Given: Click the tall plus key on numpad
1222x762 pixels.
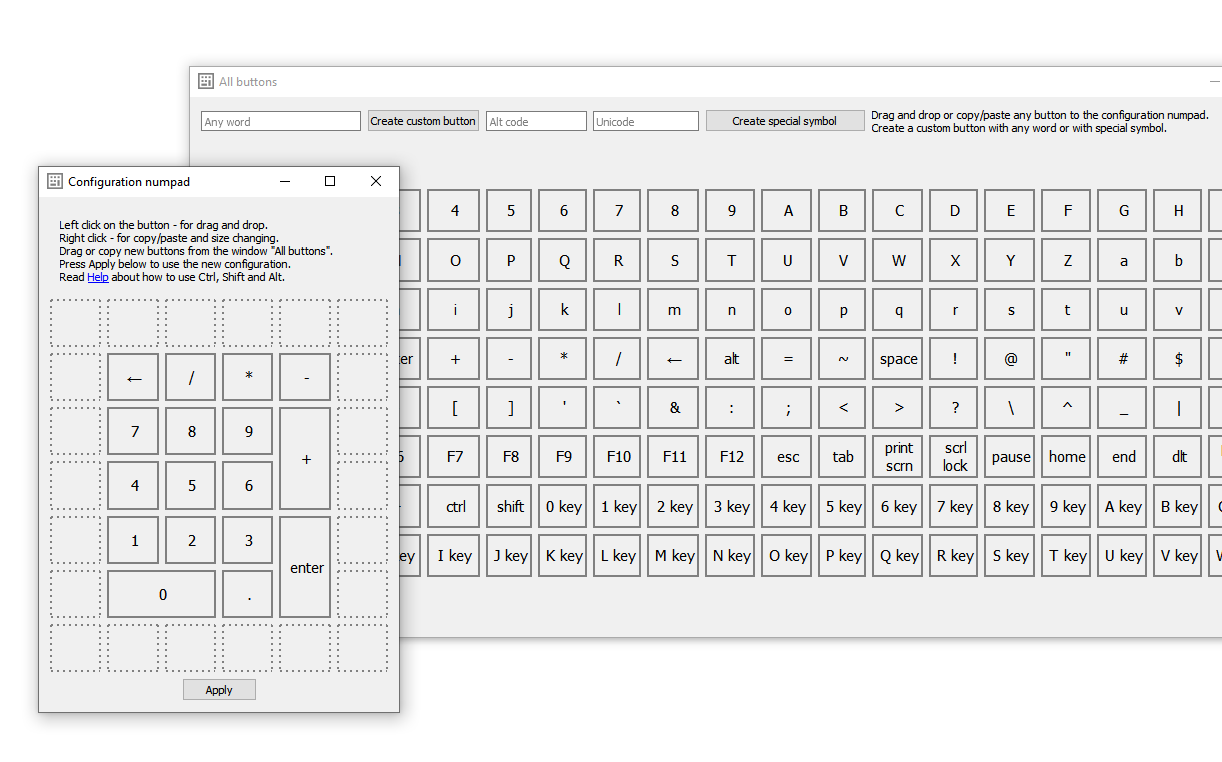Looking at the screenshot, I should tap(306, 459).
